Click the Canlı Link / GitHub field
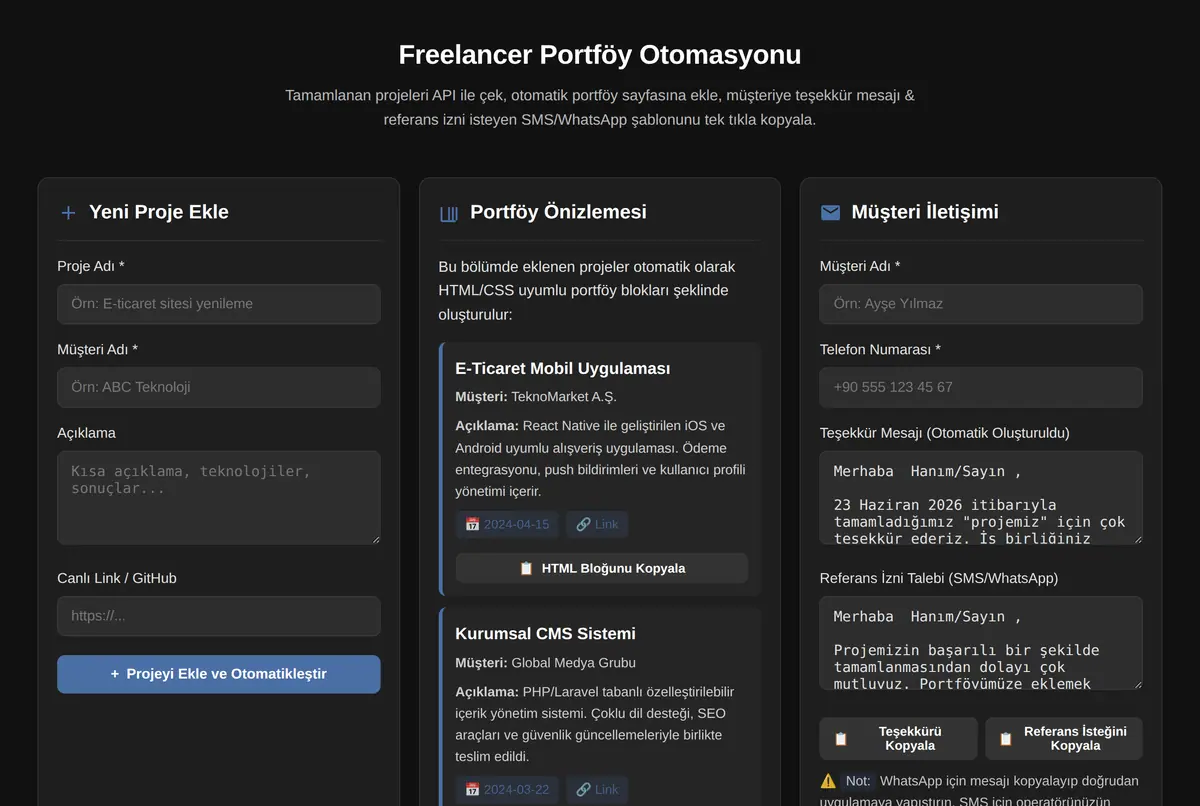The height and width of the screenshot is (806, 1200). point(219,616)
